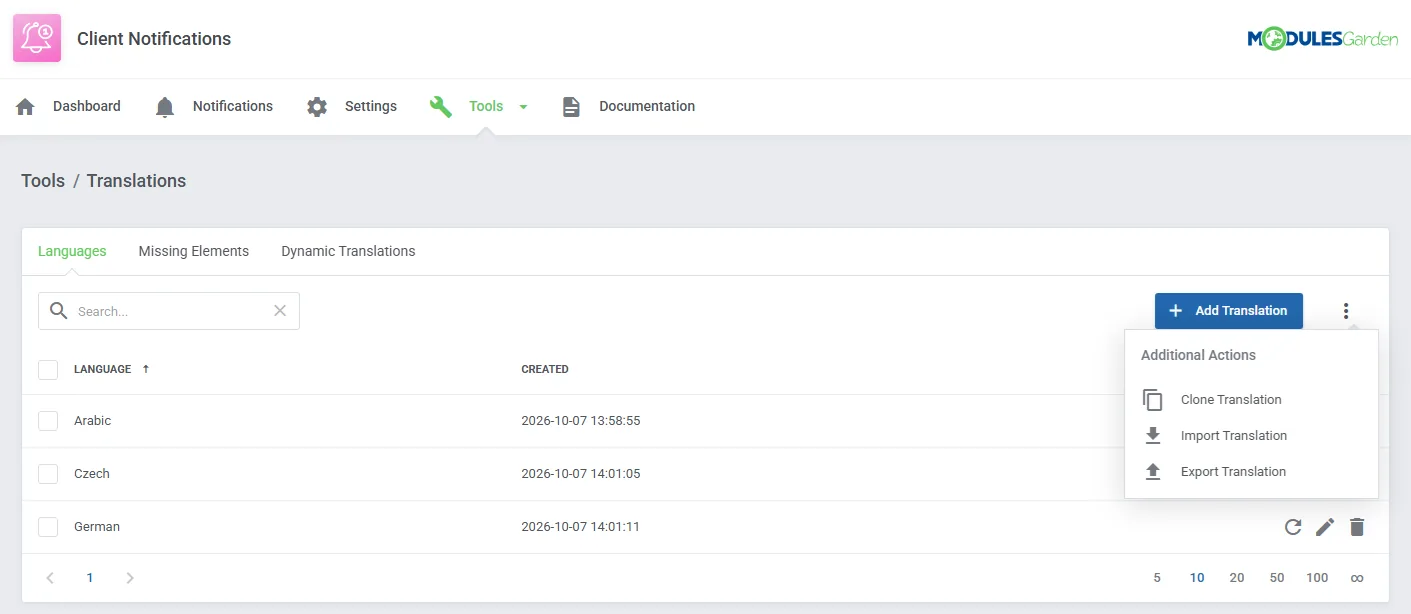Open the three-dot additional actions menu
This screenshot has height=614, width=1411.
[x=1347, y=311]
